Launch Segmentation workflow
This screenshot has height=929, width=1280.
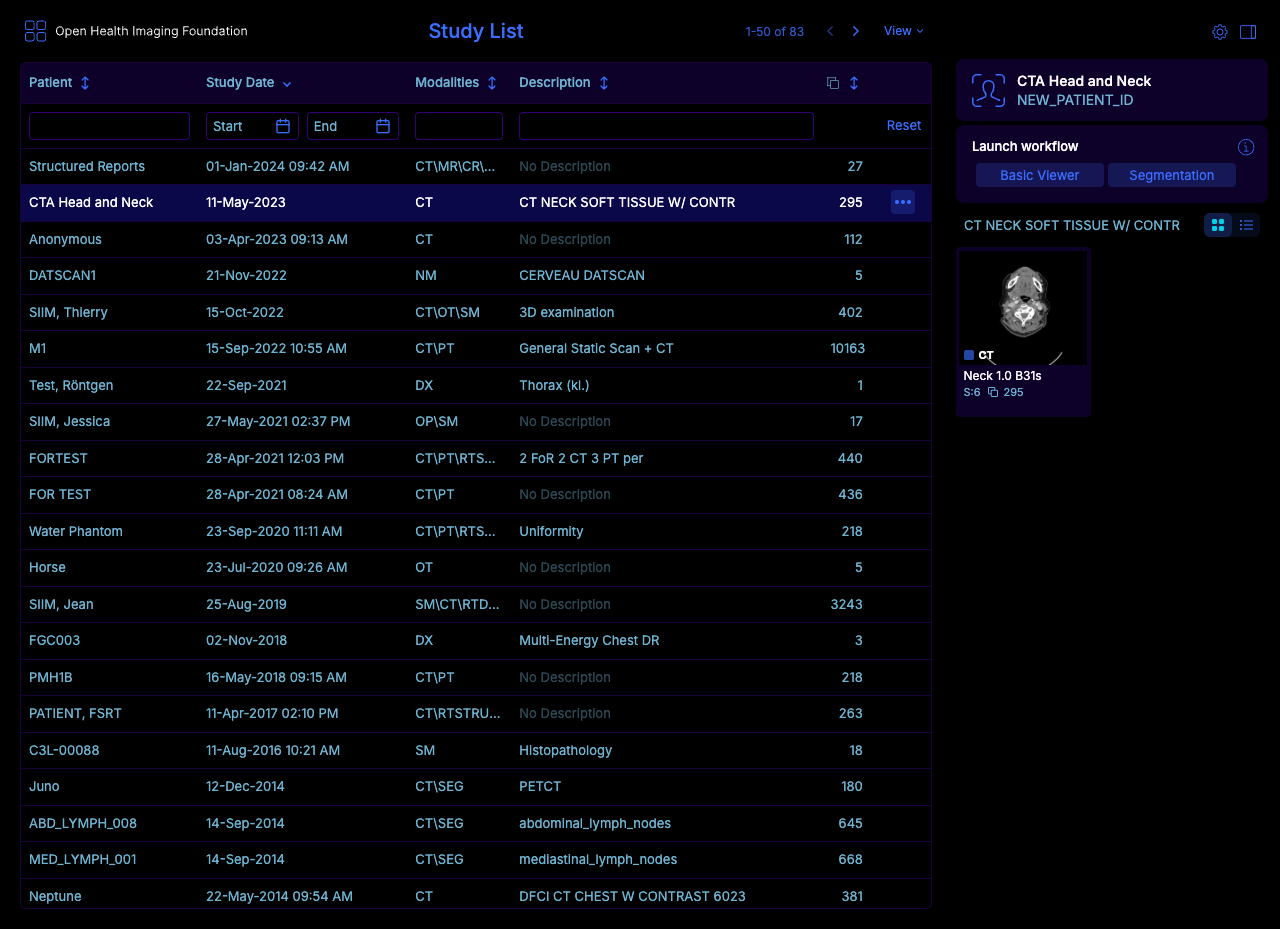(x=1172, y=175)
